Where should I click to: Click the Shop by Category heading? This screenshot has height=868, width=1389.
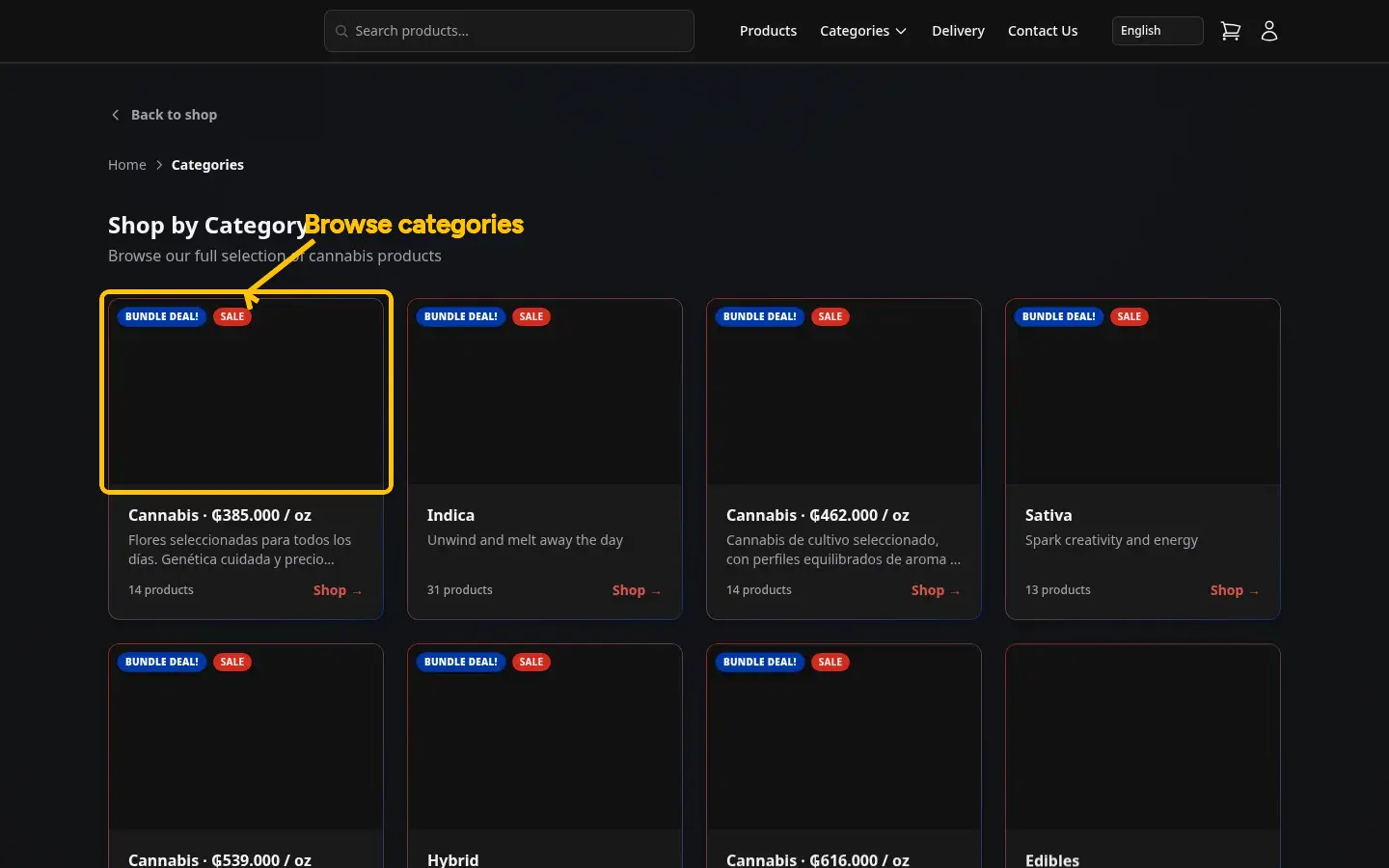pos(207,226)
